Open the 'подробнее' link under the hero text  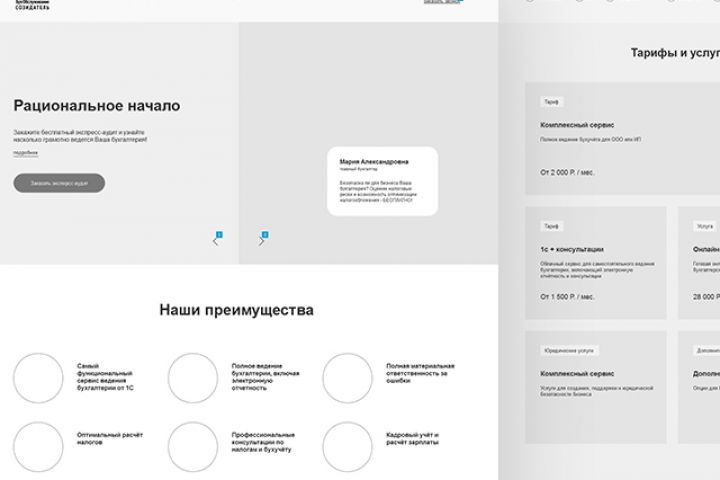[x=26, y=152]
